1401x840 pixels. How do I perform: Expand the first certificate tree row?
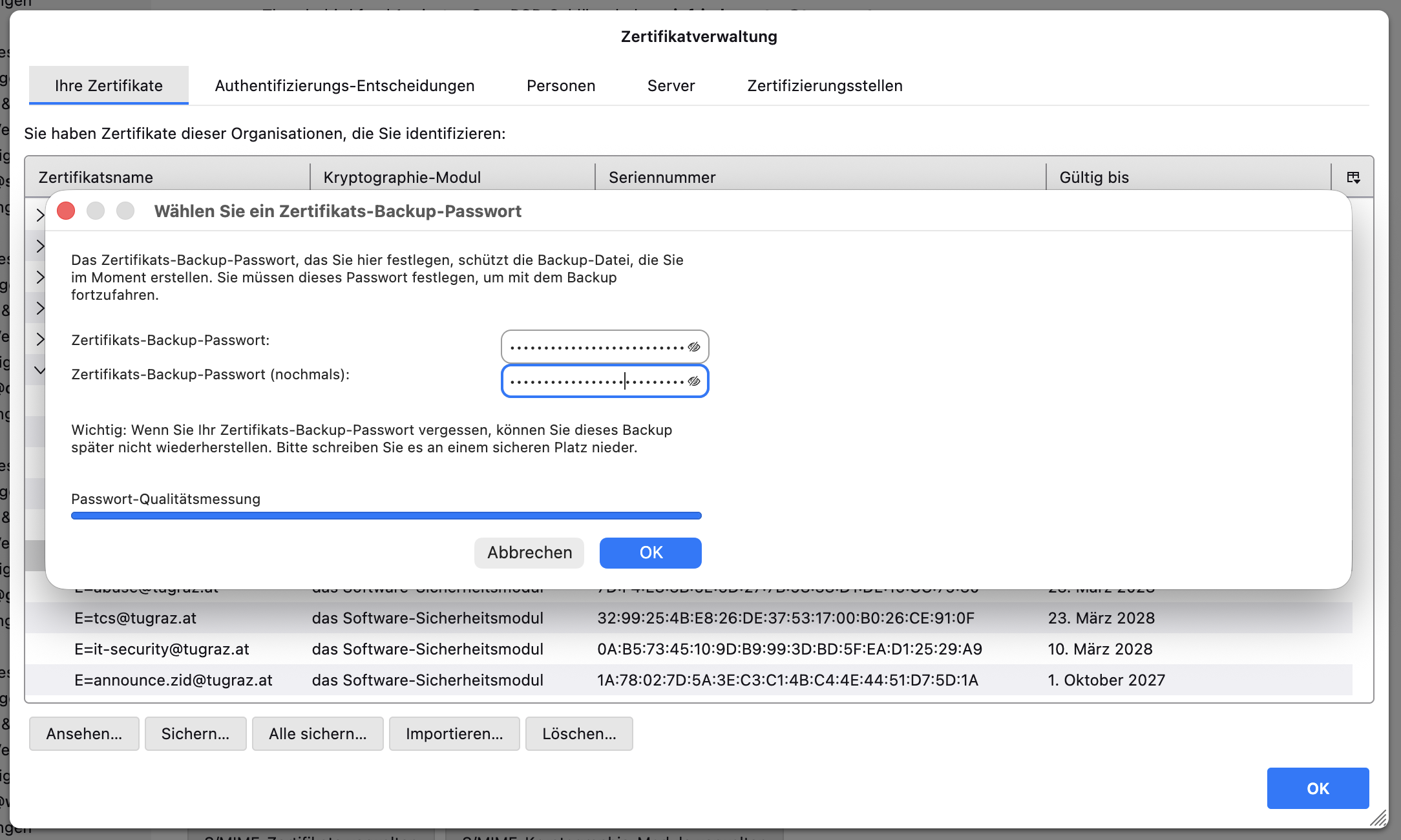pyautogui.click(x=40, y=215)
